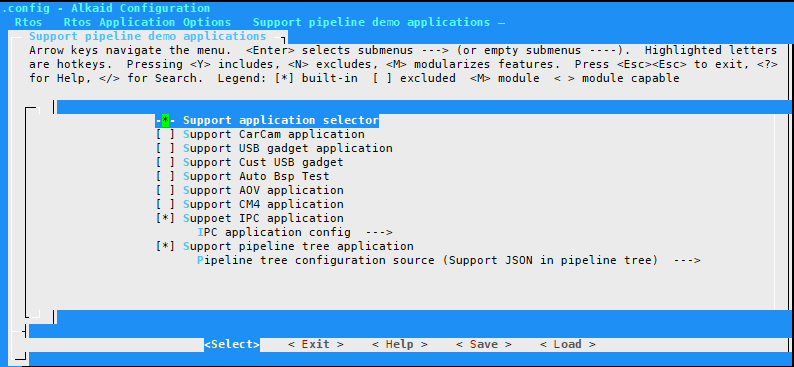Click the Load button
Screen dimensions: 794x367
tap(567, 344)
